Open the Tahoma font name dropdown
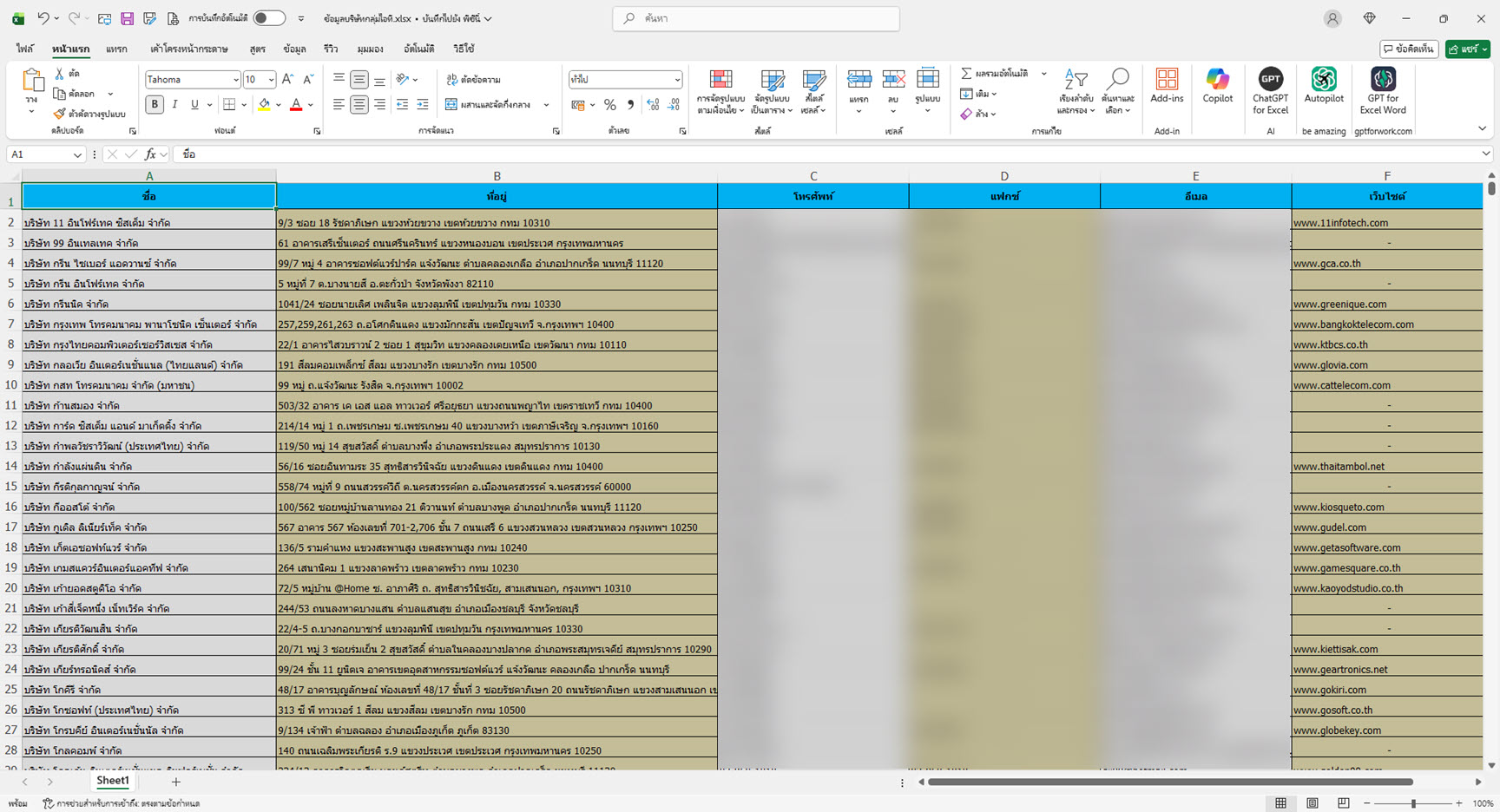Viewport: 1500px width, 812px height. 235,80
